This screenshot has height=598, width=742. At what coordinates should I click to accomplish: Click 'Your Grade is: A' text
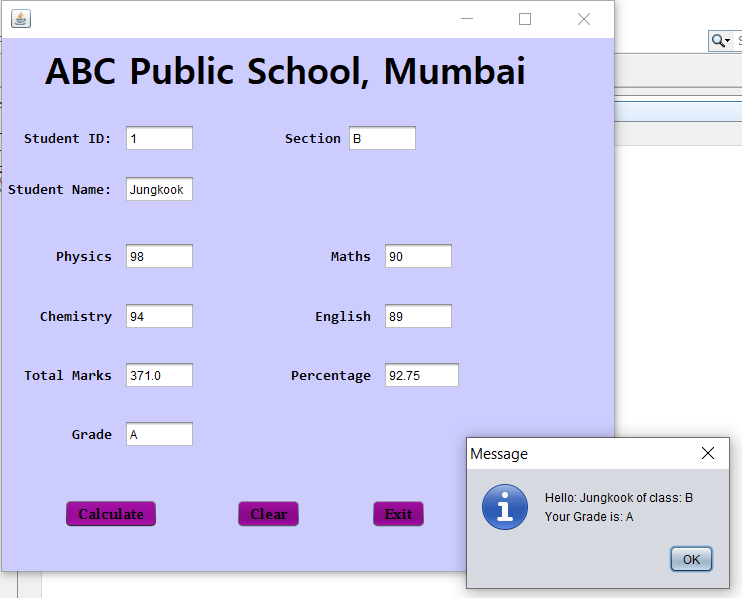click(x=589, y=517)
